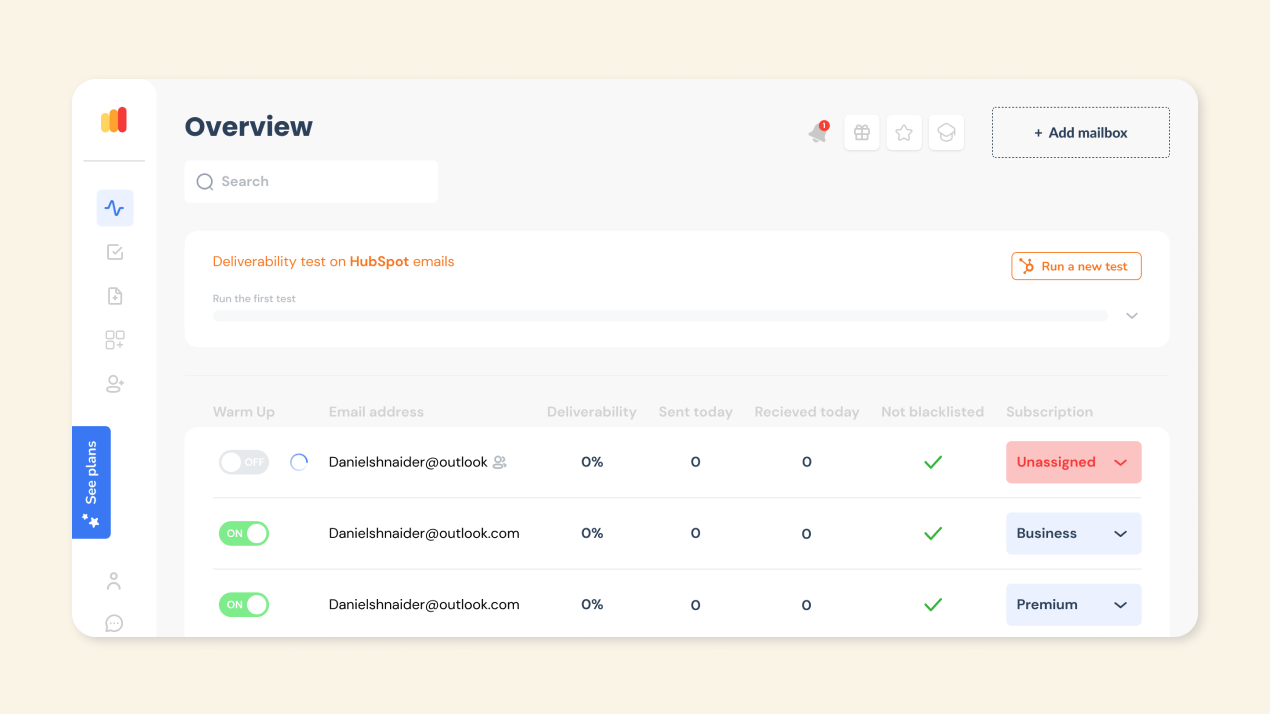Click the add document icon in sidebar
This screenshot has height=714, width=1270.
(114, 295)
